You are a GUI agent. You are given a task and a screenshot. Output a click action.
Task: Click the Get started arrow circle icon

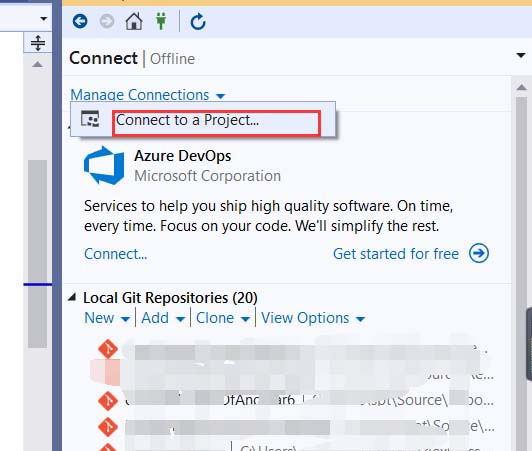[x=479, y=253]
